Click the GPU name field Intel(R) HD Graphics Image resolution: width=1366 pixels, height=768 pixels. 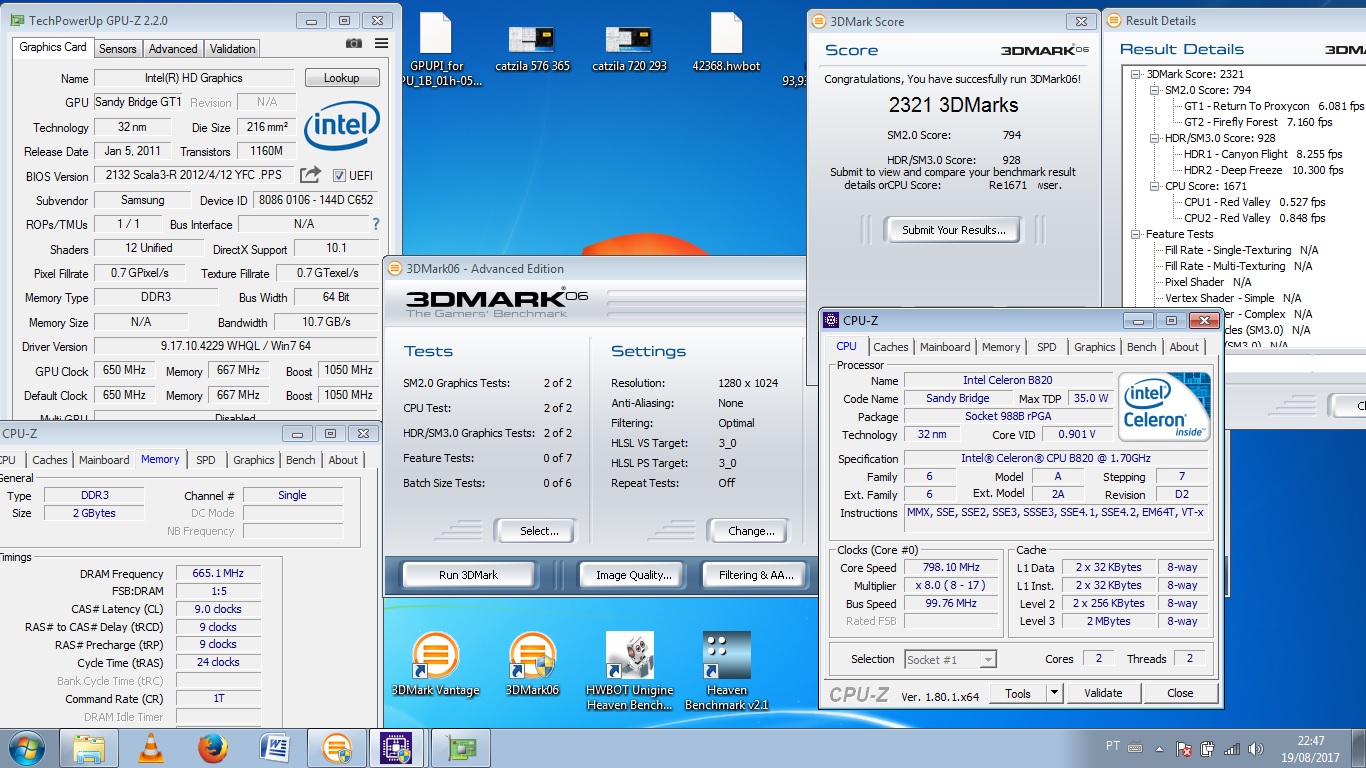click(194, 78)
